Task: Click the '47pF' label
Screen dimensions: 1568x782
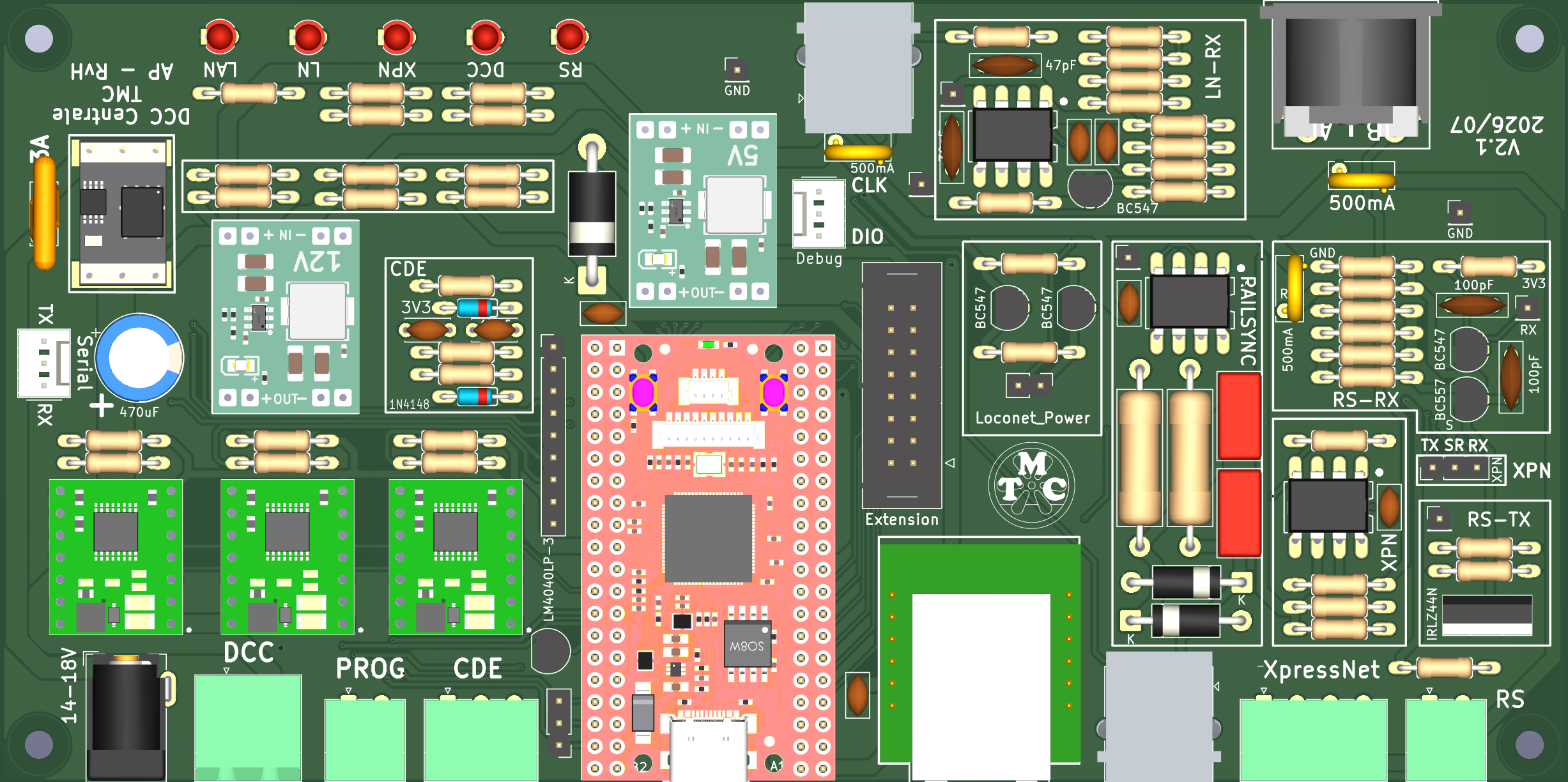Action: pyautogui.click(x=1061, y=65)
